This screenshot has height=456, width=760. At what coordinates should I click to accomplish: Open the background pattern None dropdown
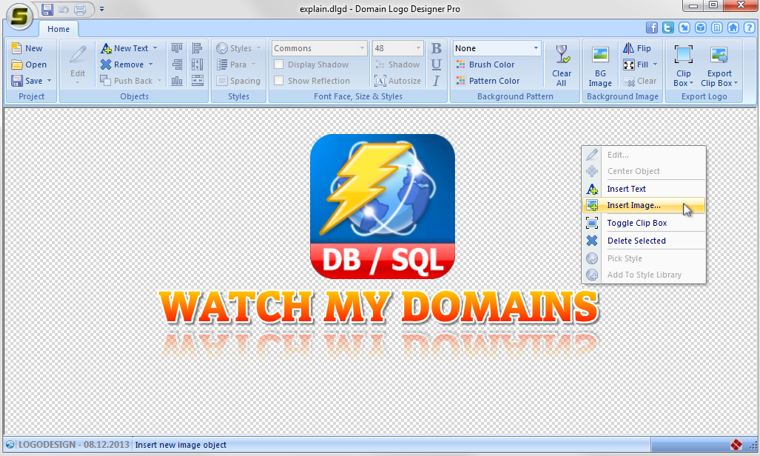(x=497, y=48)
